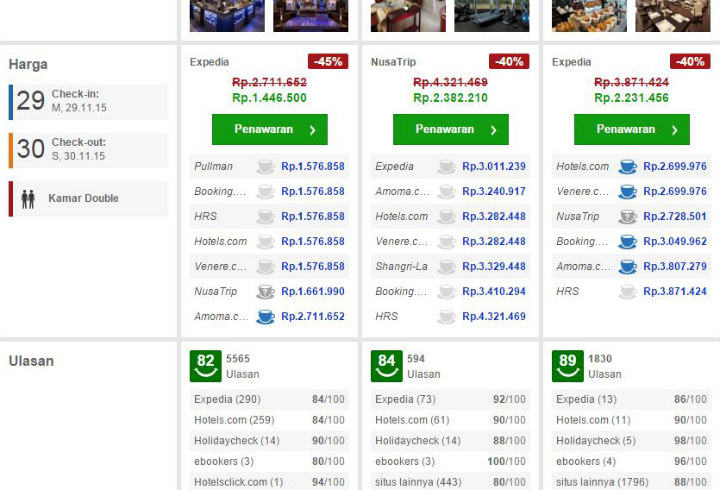
Task: Open third hotel's buffet food thumbnail
Action: [589, 16]
